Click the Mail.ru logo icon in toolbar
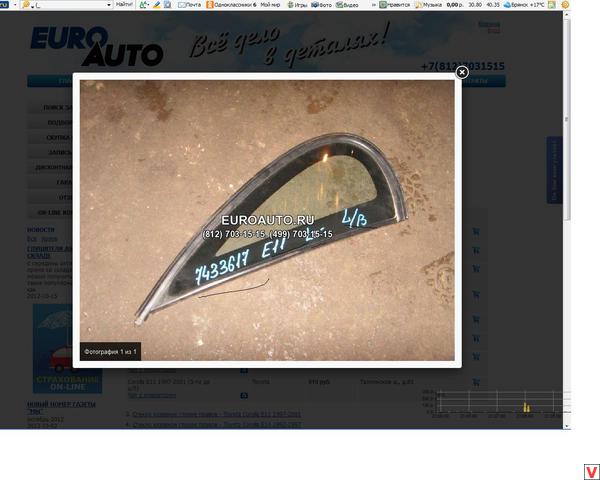Viewport: 600px width, 480px height. (x=3, y=5)
